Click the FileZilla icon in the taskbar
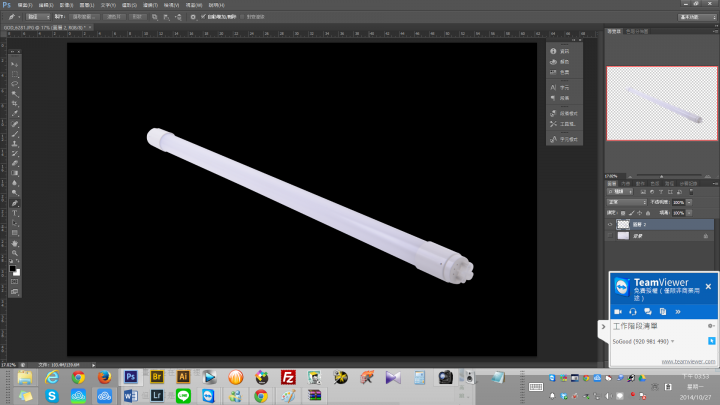 click(x=287, y=377)
